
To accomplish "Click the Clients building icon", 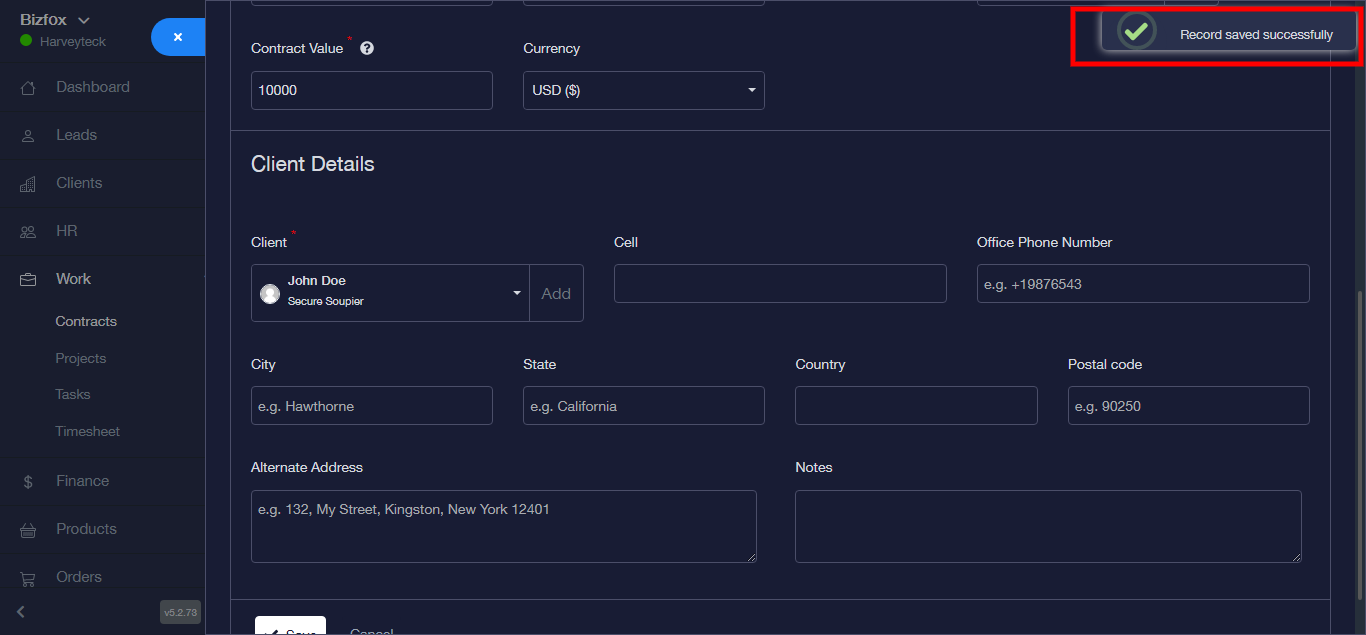I will [28, 184].
